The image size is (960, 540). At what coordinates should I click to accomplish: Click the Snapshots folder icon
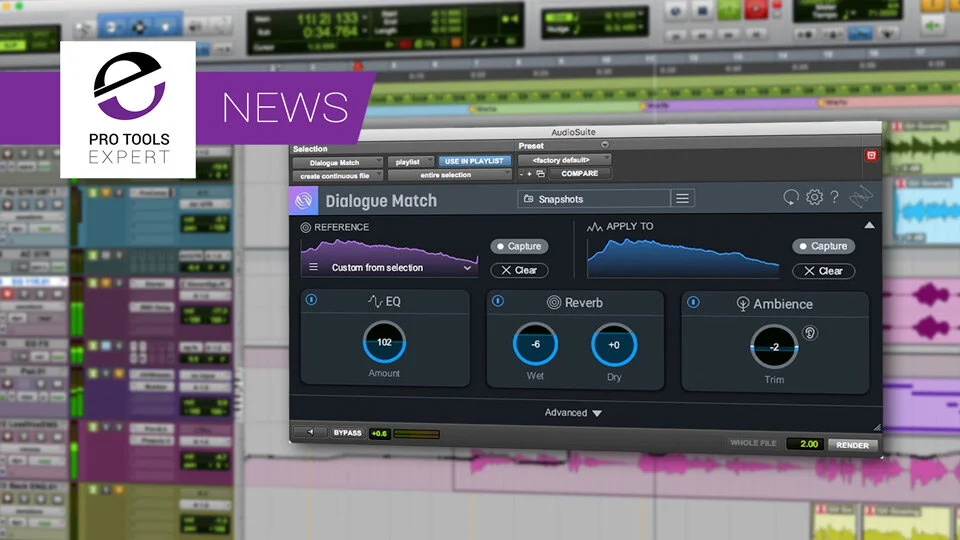click(x=528, y=199)
